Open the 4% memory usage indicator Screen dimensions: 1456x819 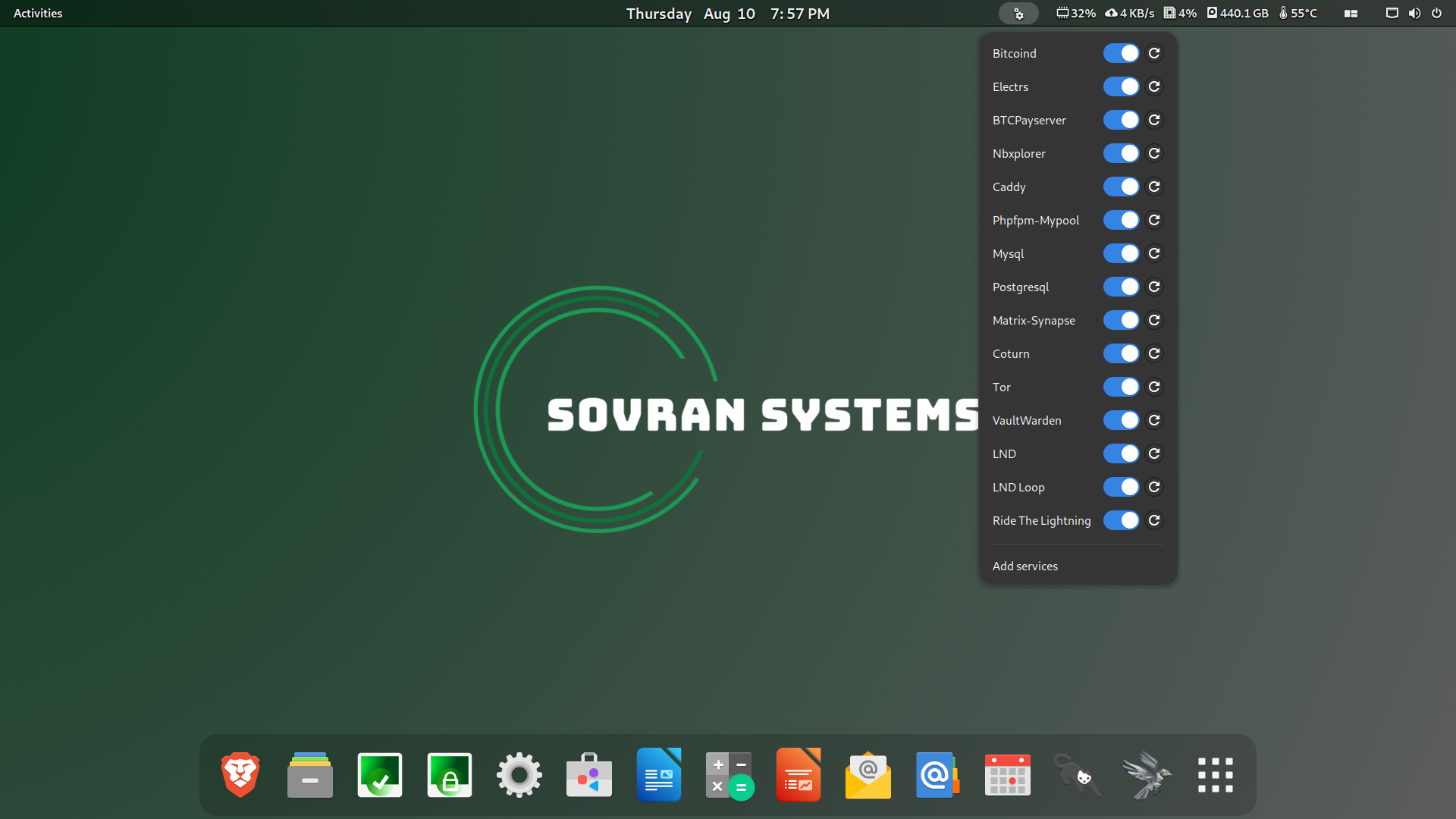(1180, 13)
